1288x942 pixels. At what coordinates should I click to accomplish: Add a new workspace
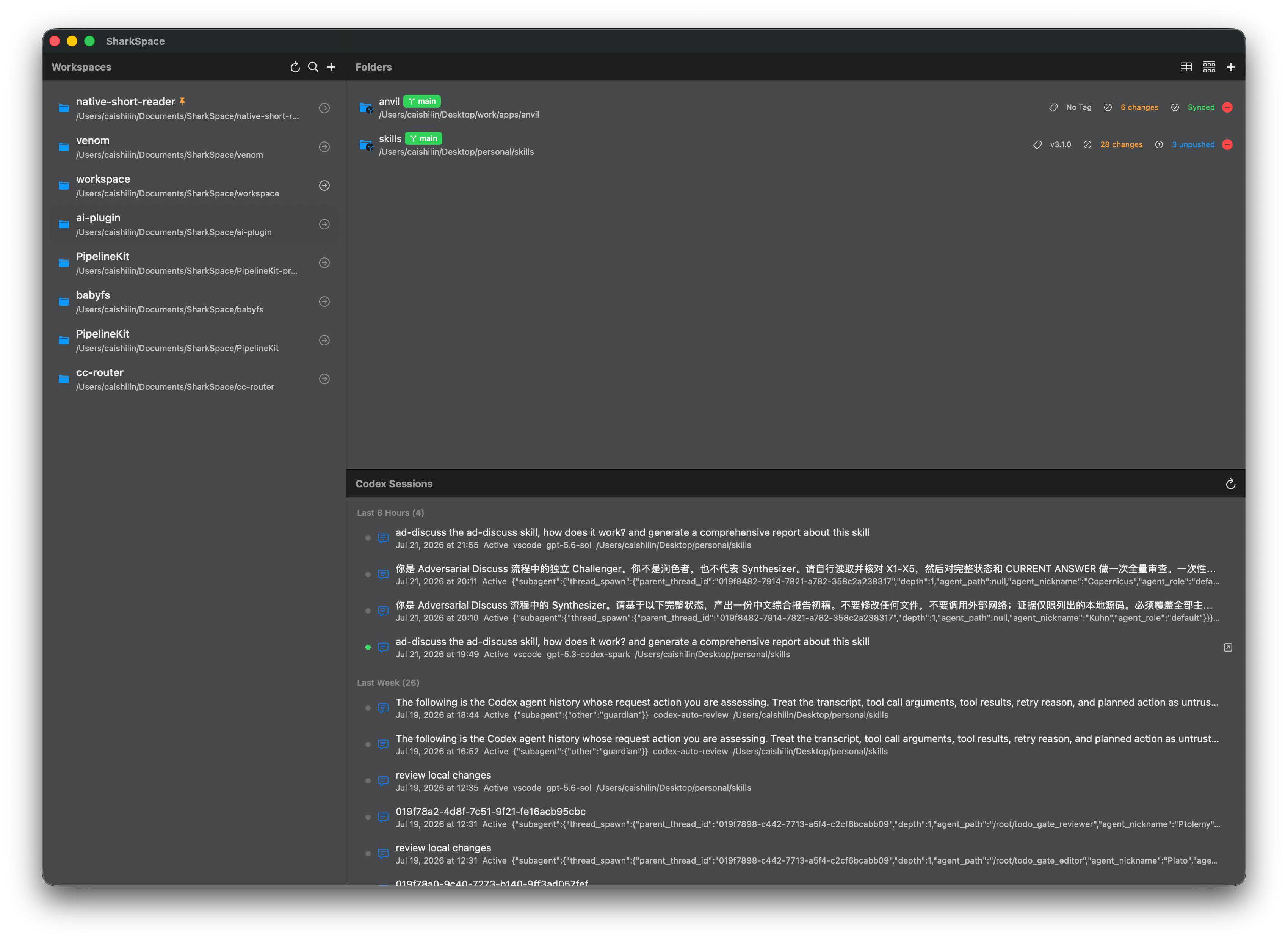point(331,67)
